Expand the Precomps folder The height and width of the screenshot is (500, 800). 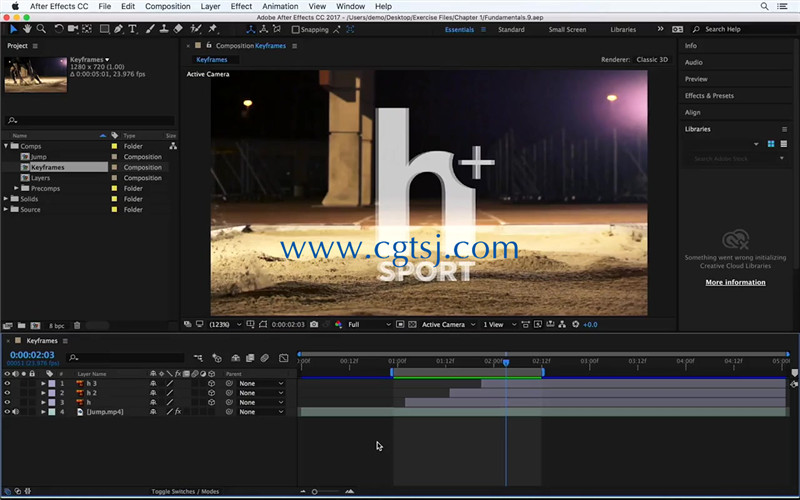coord(16,188)
